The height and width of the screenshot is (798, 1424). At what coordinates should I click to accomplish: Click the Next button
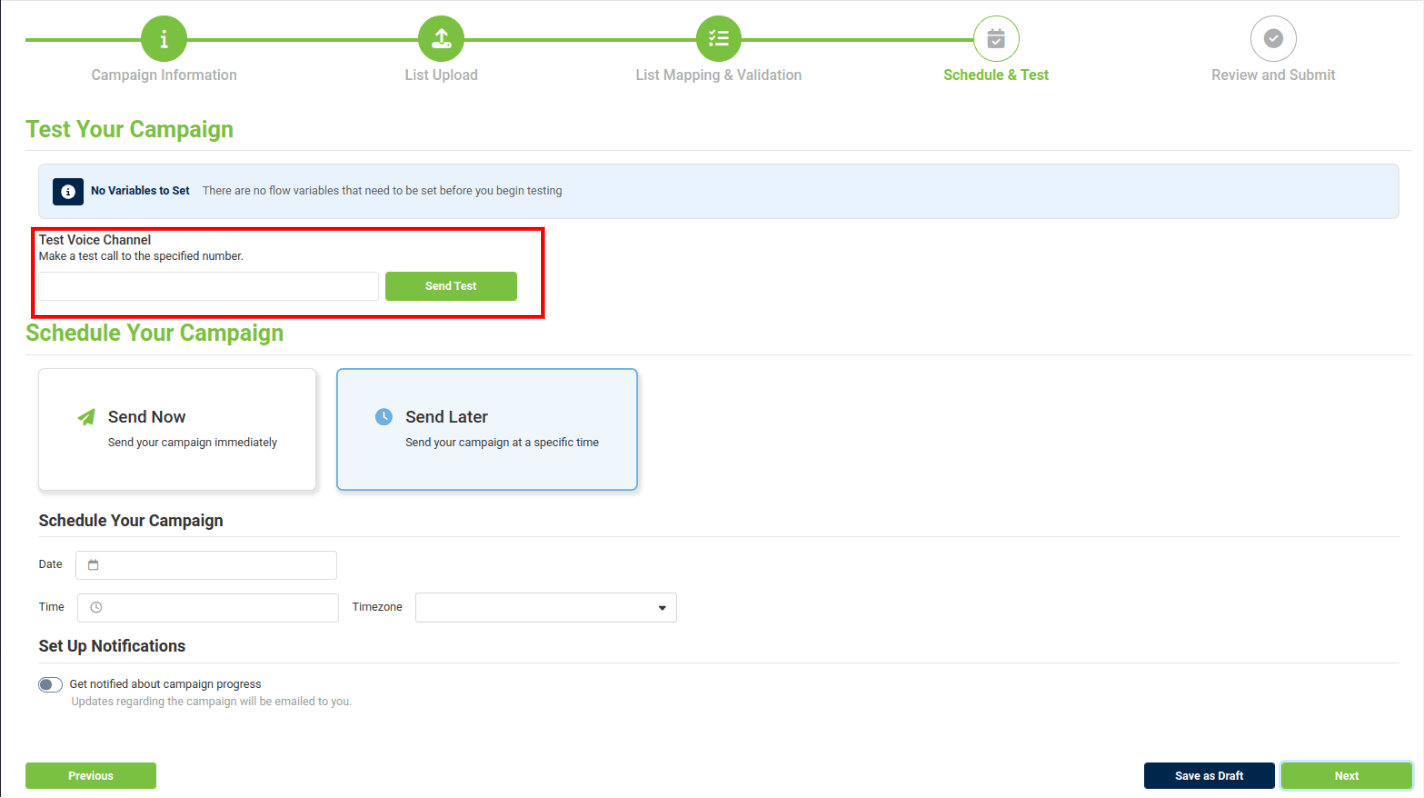[x=1346, y=776]
